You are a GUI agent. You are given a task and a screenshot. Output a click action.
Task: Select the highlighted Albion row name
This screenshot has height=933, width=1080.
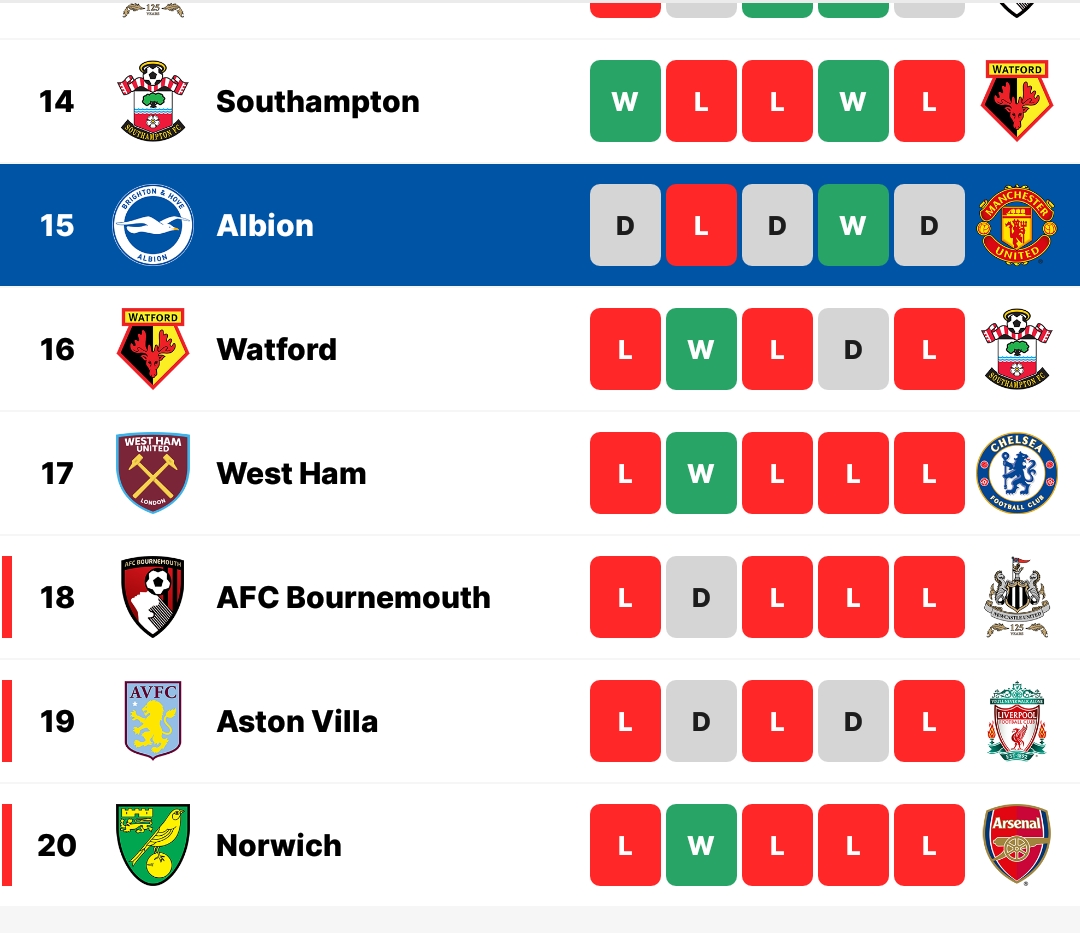(x=265, y=226)
